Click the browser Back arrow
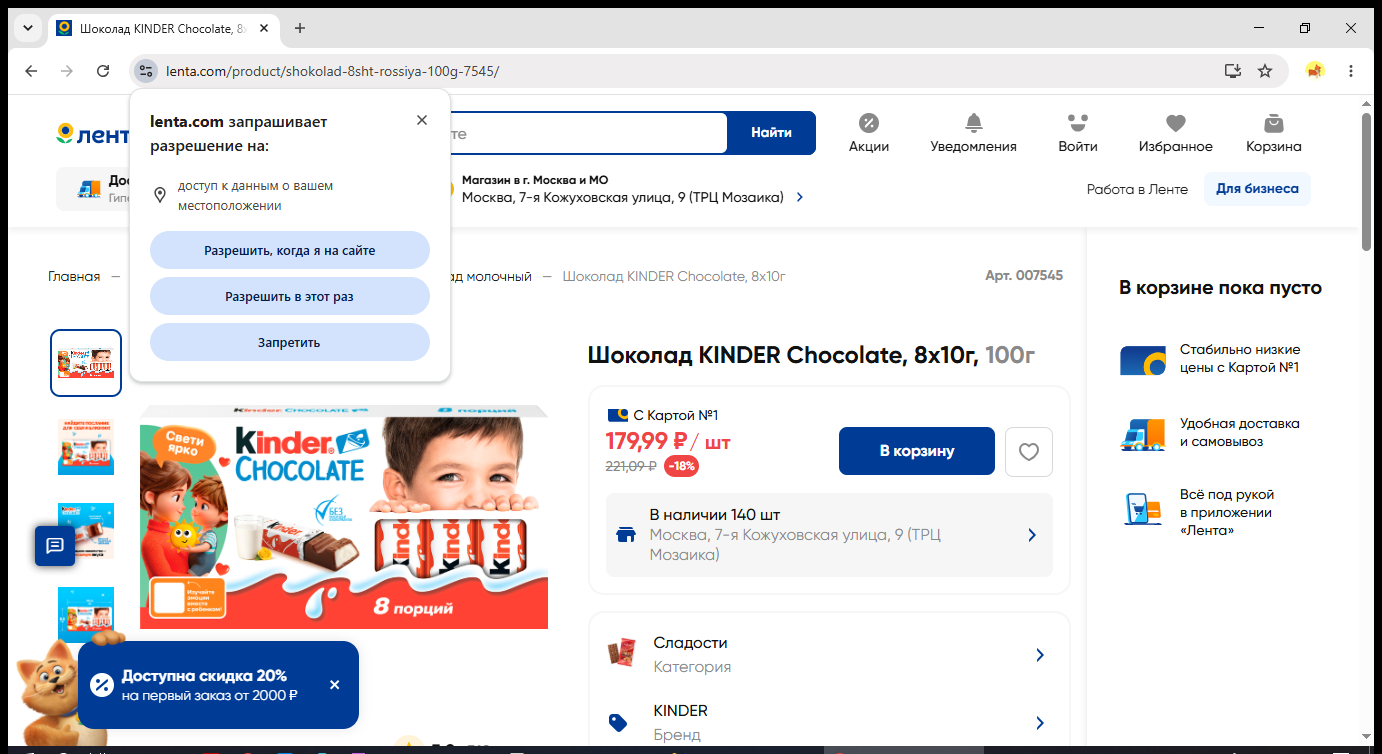Image resolution: width=1382 pixels, height=754 pixels. point(31,71)
